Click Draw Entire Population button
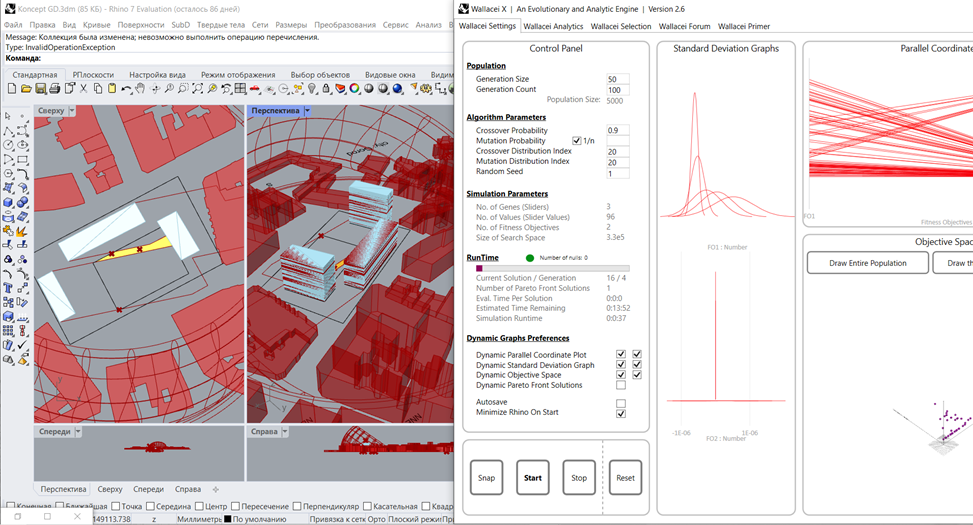Image resolution: width=973 pixels, height=525 pixels. click(868, 262)
